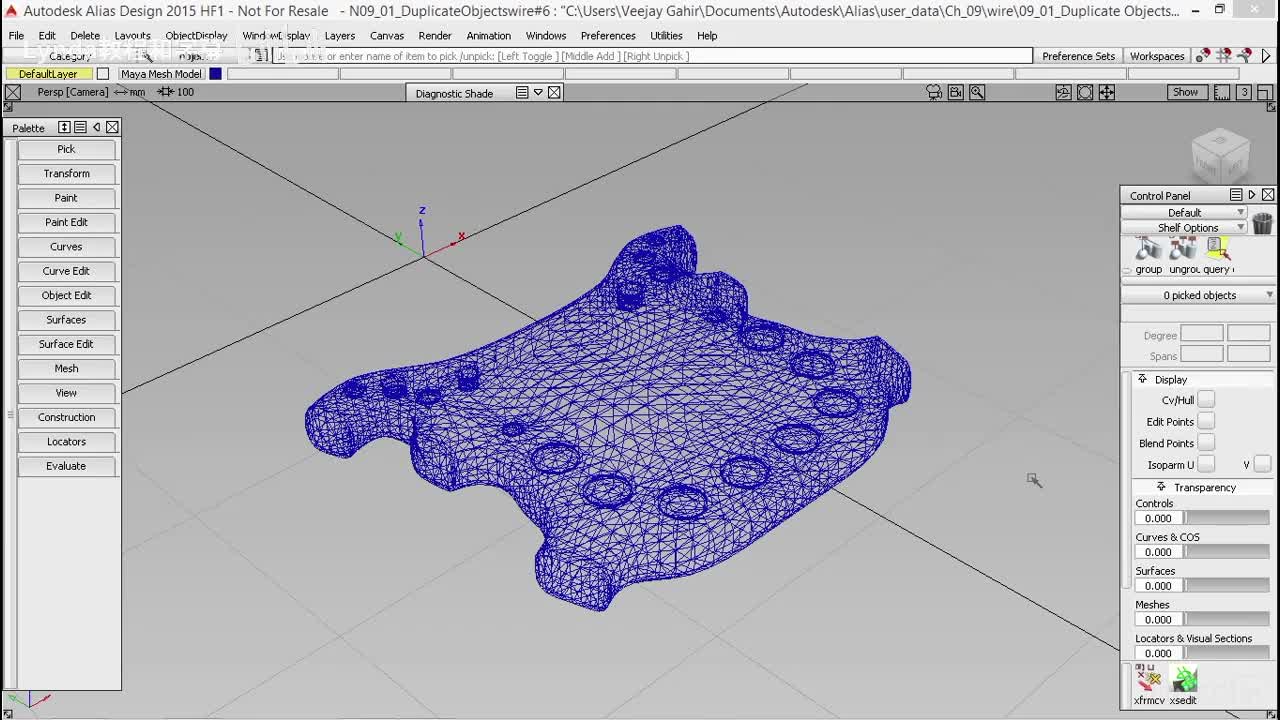Enable the Cv/Hull display checkbox
1280x720 pixels.
pyautogui.click(x=1206, y=400)
